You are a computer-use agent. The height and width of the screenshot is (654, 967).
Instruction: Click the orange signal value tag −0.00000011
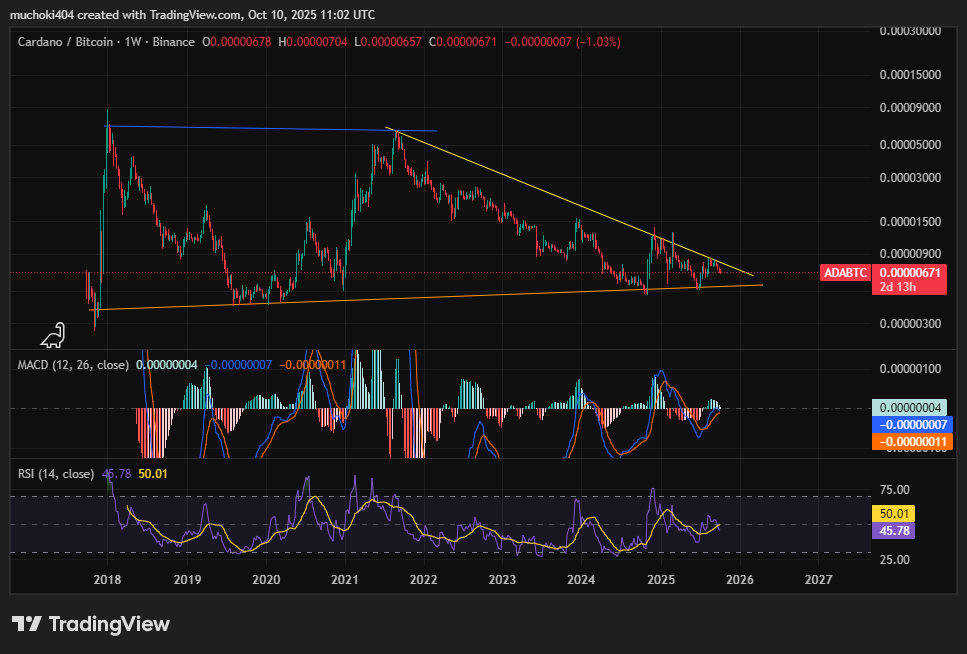(910, 441)
